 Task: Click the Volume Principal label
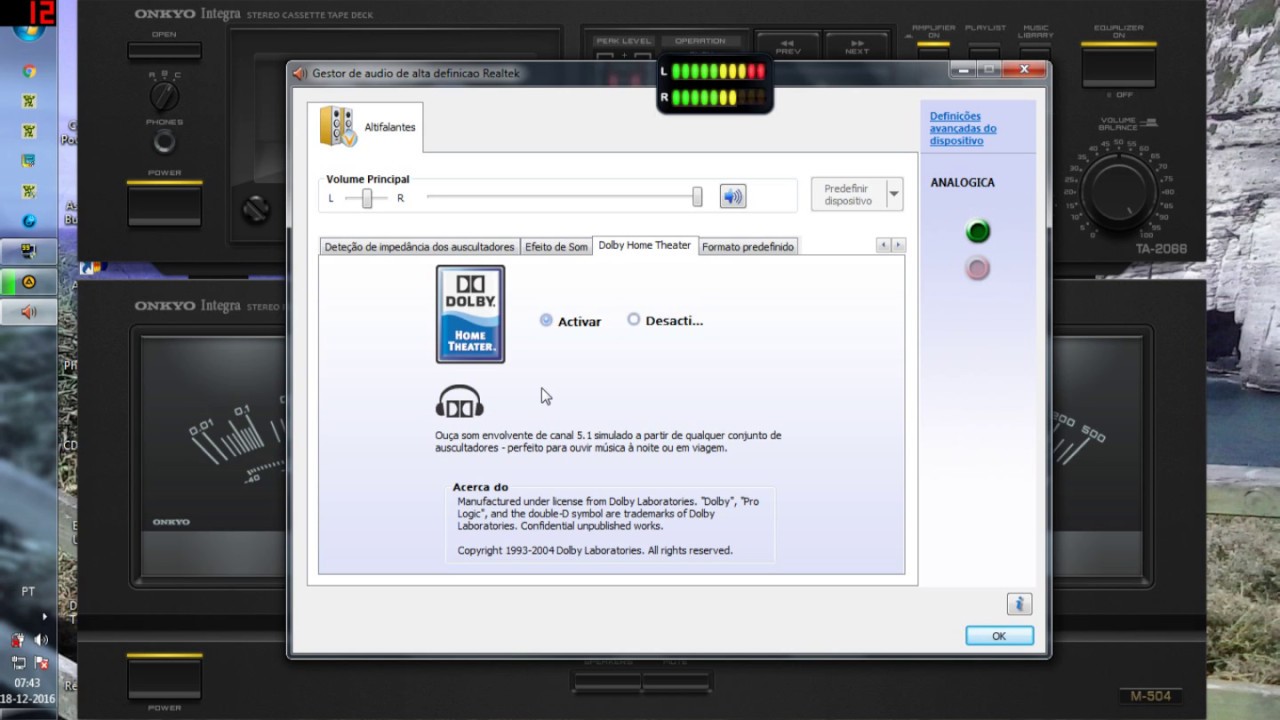(367, 179)
